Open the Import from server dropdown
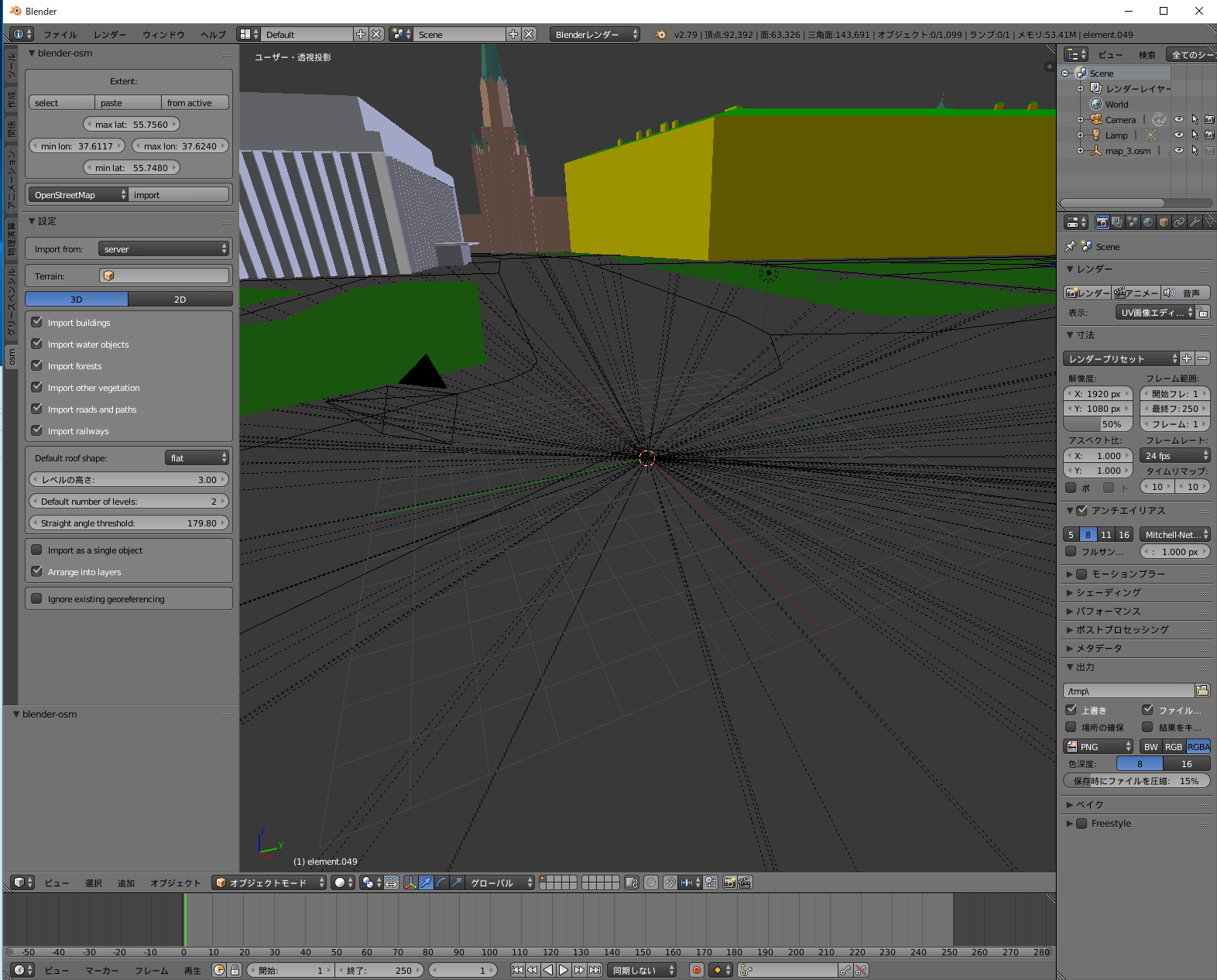1217x980 pixels. tap(164, 248)
